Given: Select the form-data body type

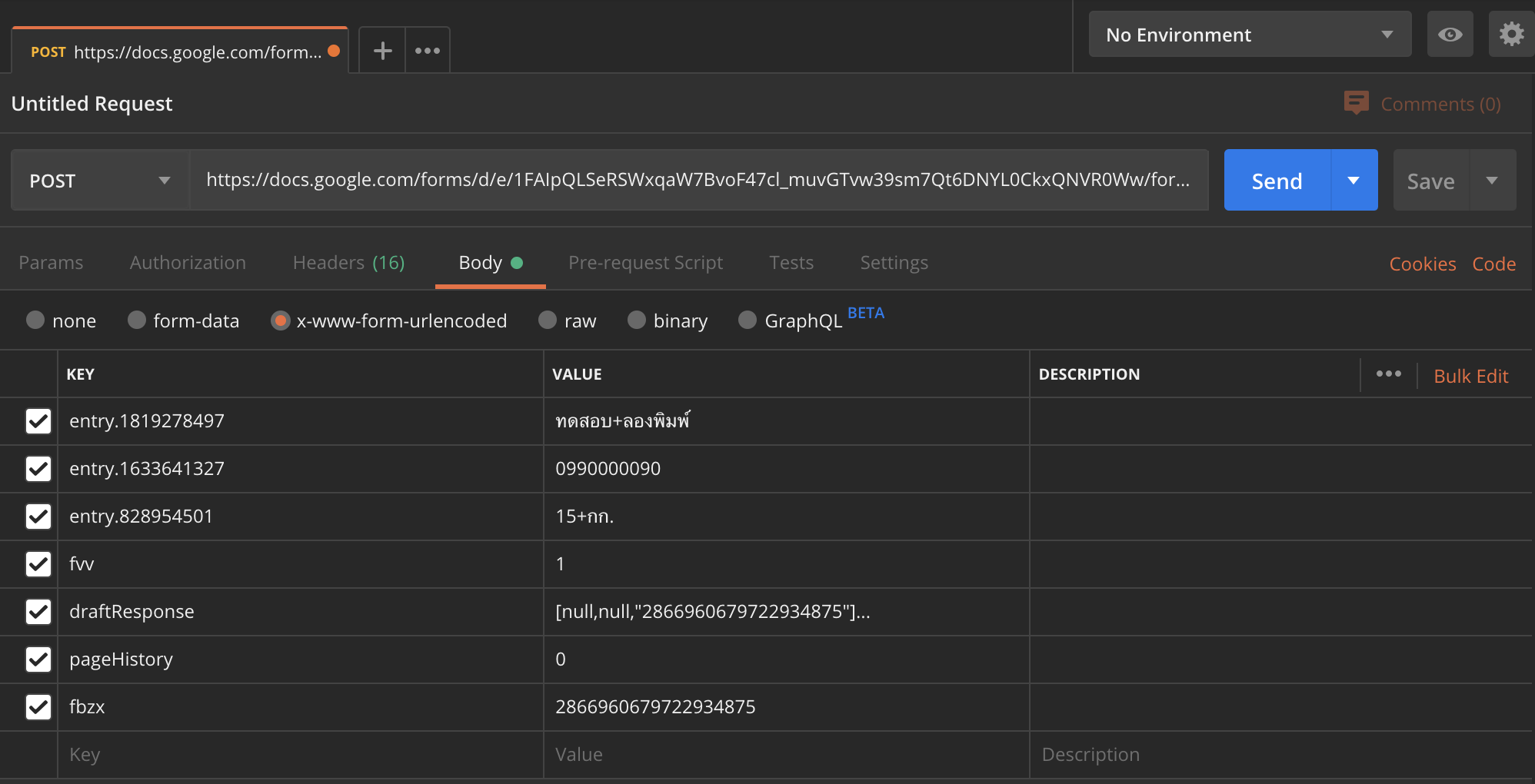Looking at the screenshot, I should [137, 320].
